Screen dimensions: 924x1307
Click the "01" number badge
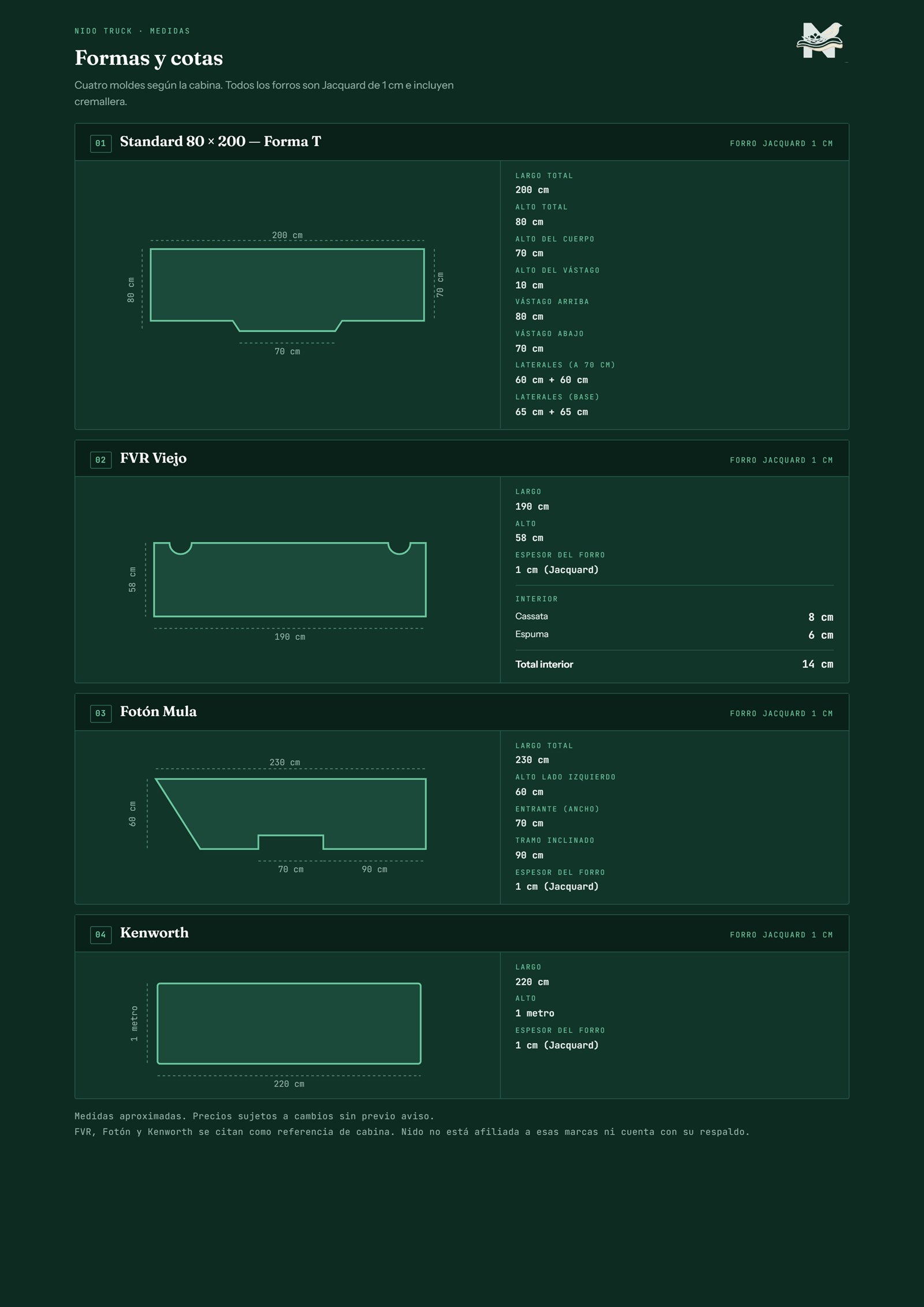tap(100, 143)
